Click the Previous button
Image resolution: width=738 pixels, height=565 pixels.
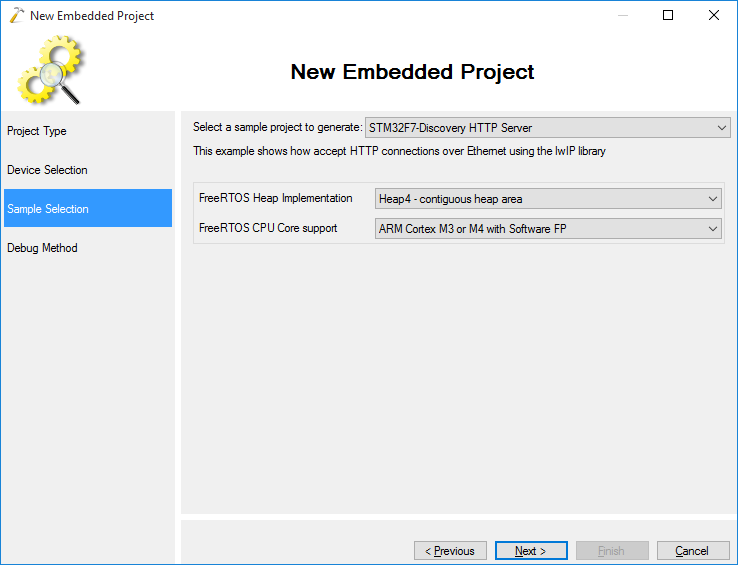coord(450,550)
